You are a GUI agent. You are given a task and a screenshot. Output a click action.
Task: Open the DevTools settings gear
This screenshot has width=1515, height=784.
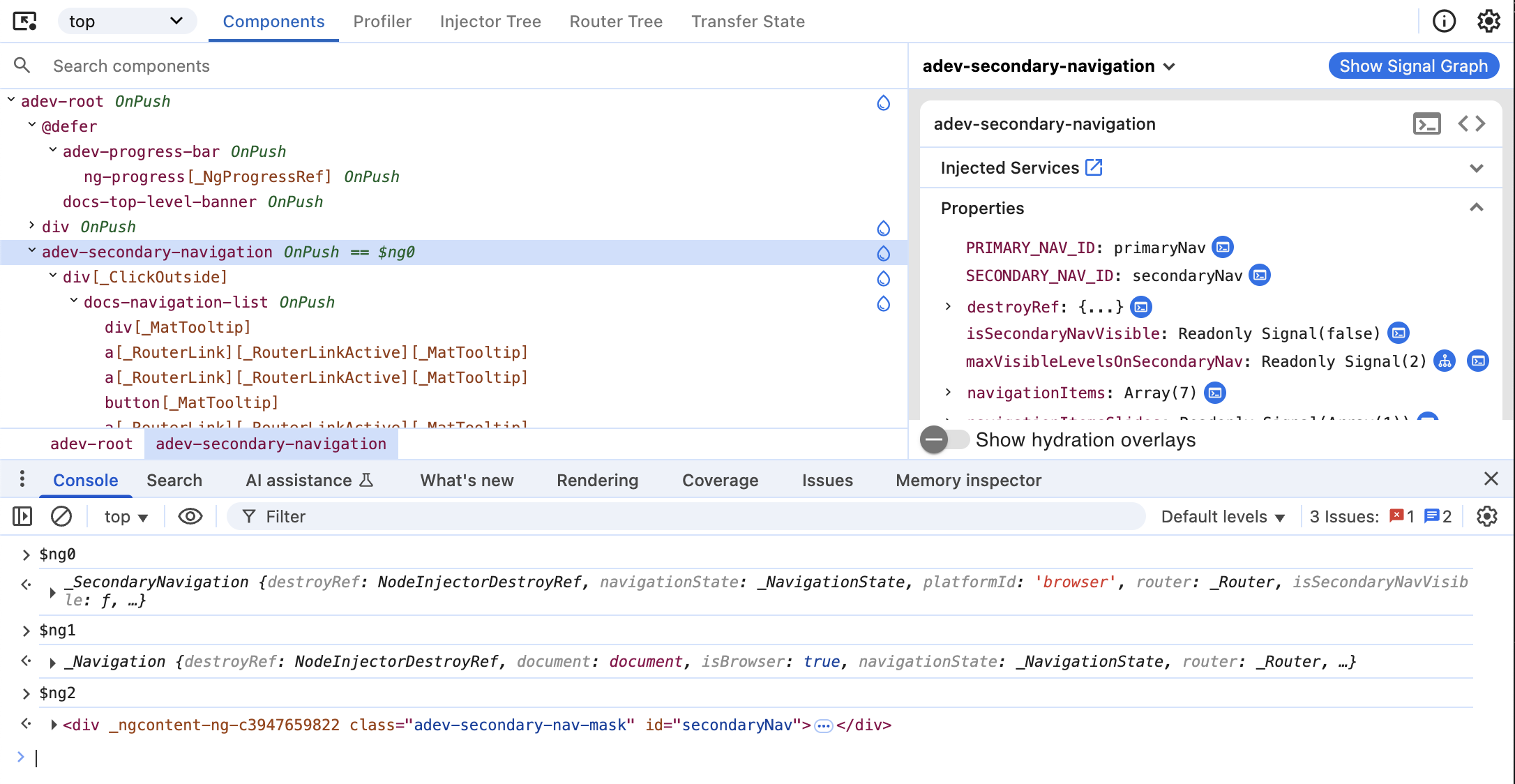(x=1488, y=21)
